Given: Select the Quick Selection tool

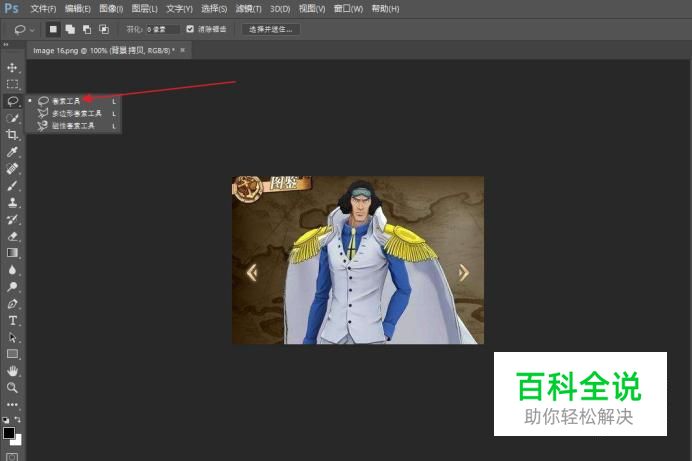Looking at the screenshot, I should click(12, 118).
